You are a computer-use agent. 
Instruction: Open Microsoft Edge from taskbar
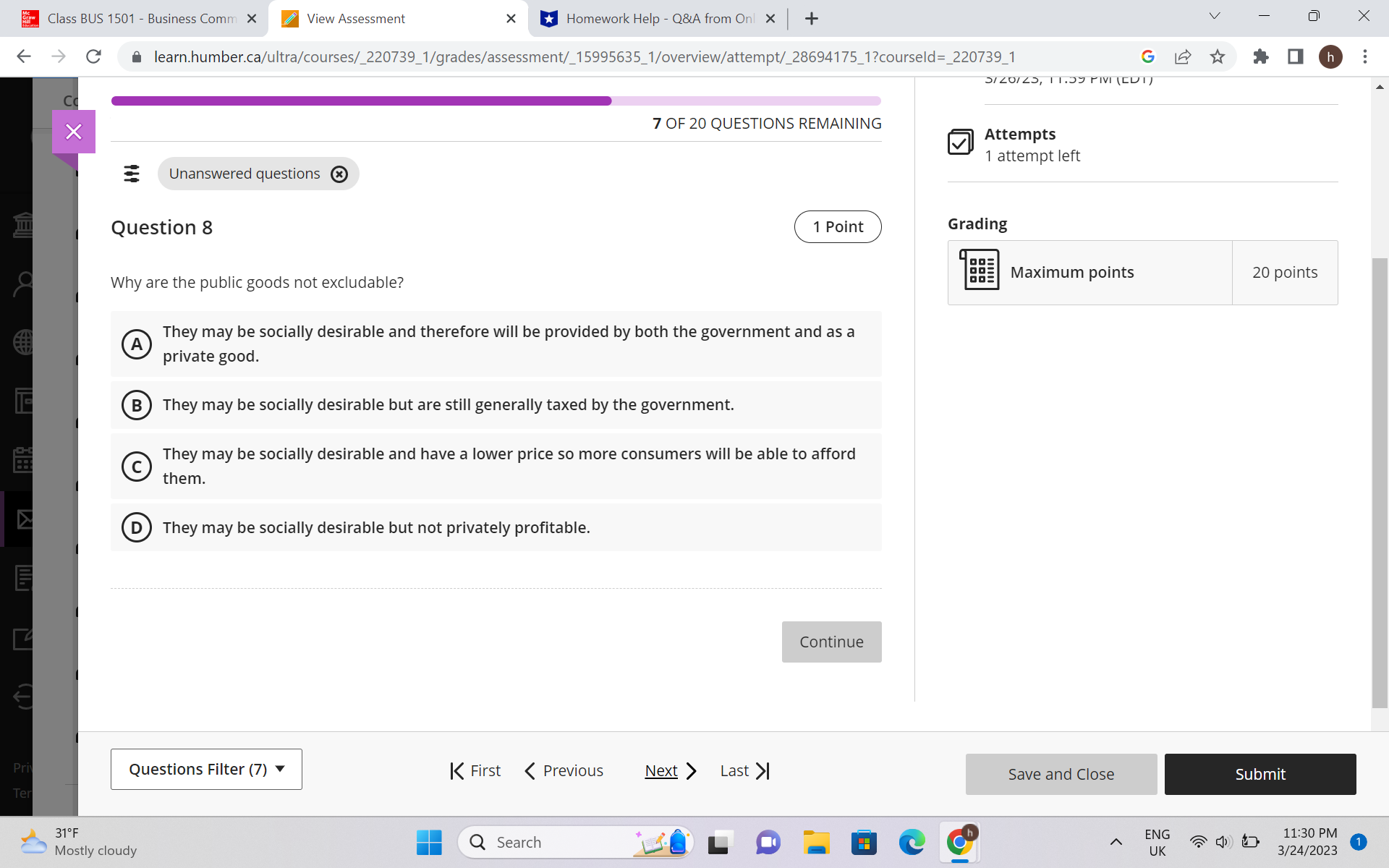[912, 843]
